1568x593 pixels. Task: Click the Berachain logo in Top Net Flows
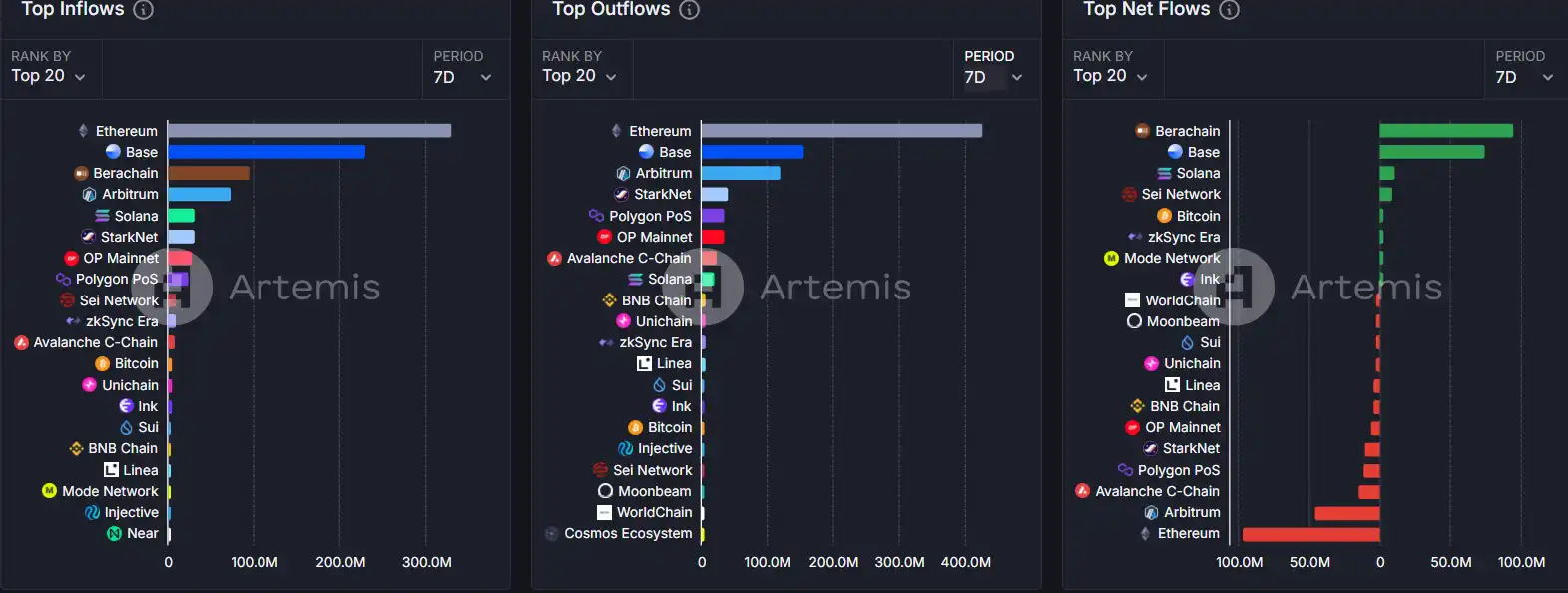(1142, 131)
